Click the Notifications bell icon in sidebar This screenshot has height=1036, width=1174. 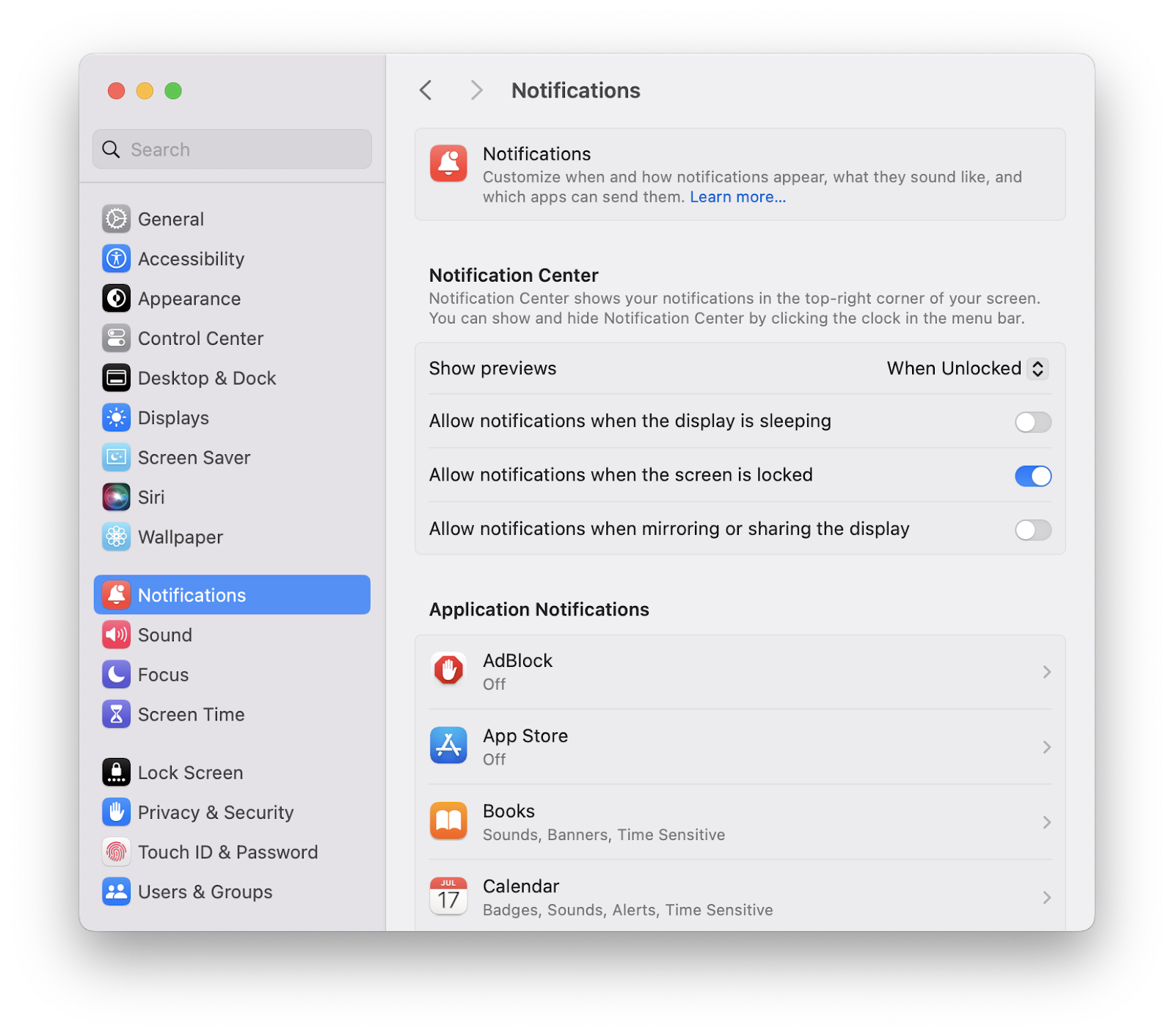116,594
